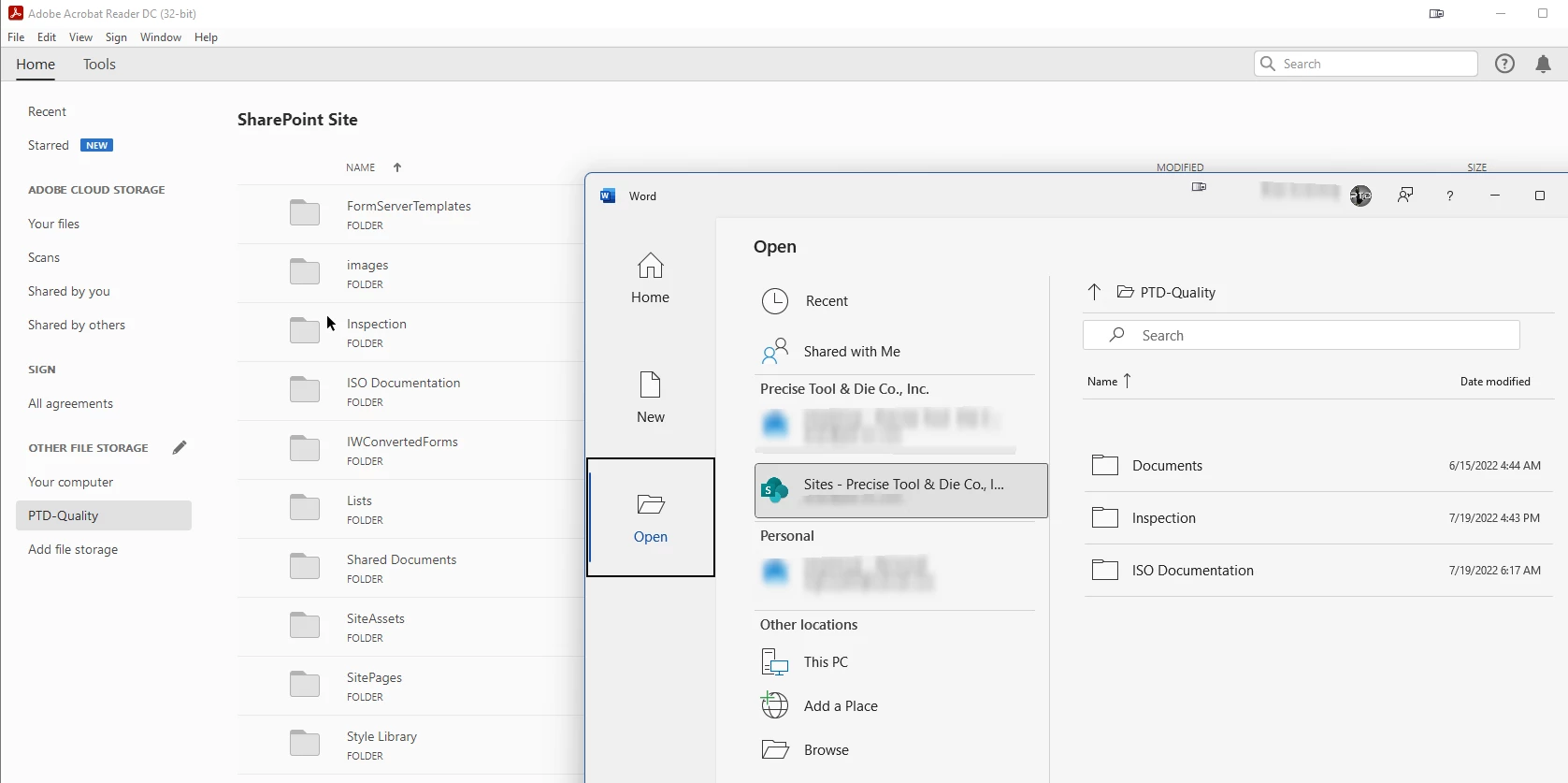Click Word folder Search field
1568x783 pixels.
click(x=1302, y=335)
